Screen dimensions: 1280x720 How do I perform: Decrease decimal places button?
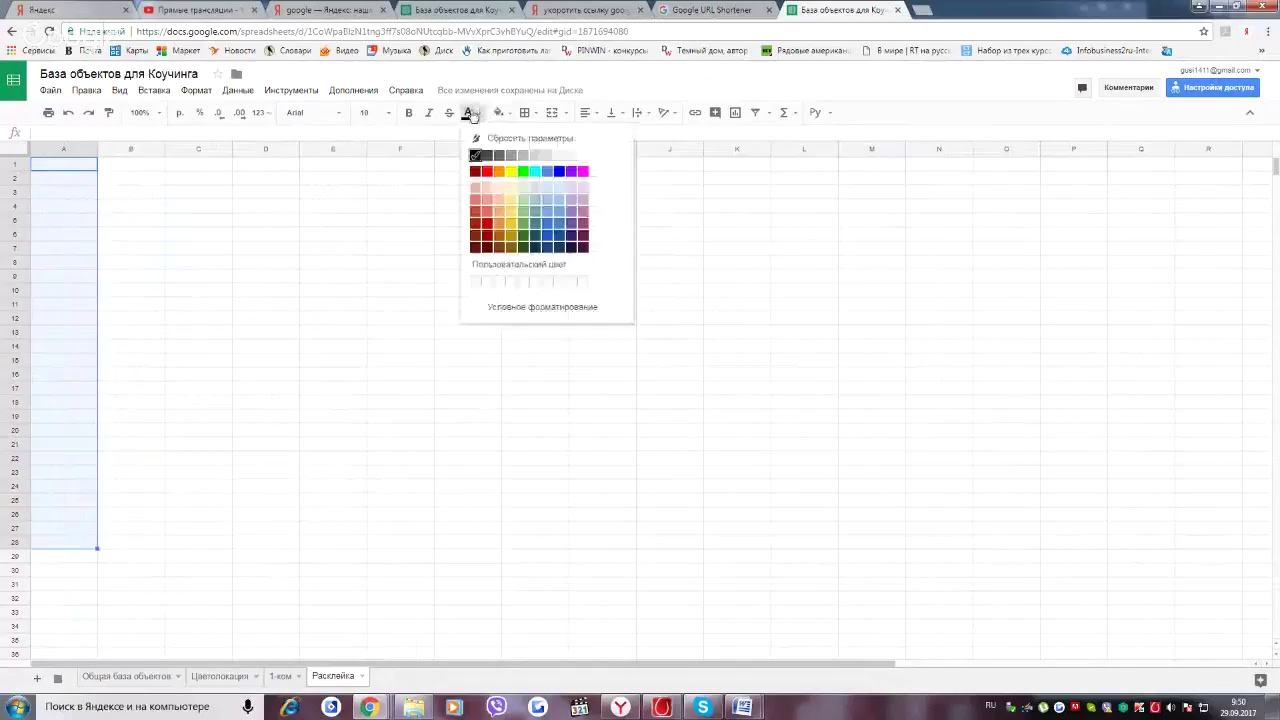point(219,113)
